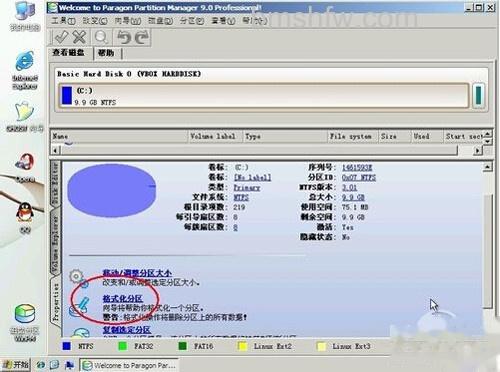The height and width of the screenshot is (372, 500).
Task: Open the 分区(P) menu
Action: point(192,21)
